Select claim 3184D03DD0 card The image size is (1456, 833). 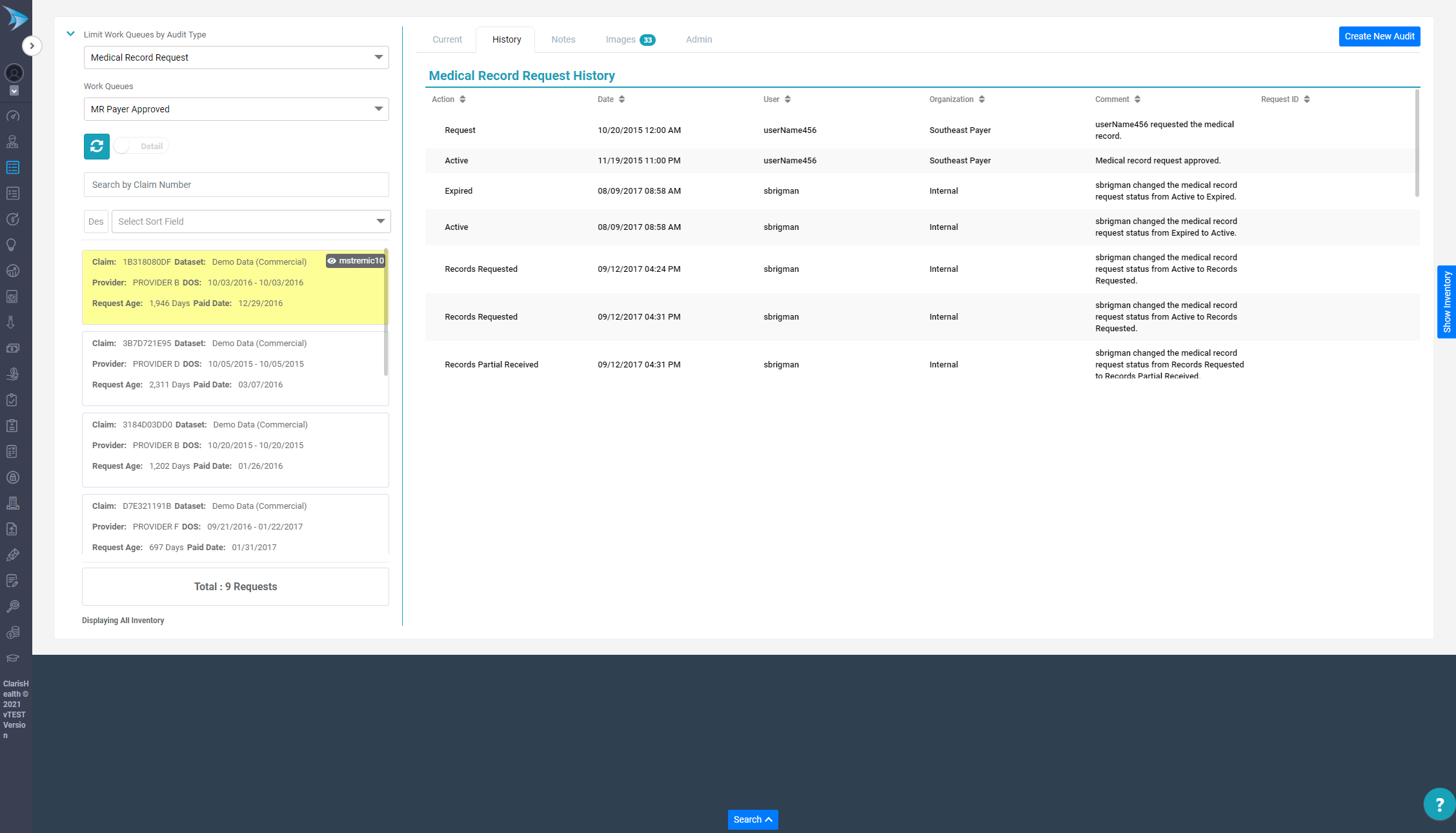tap(235, 449)
